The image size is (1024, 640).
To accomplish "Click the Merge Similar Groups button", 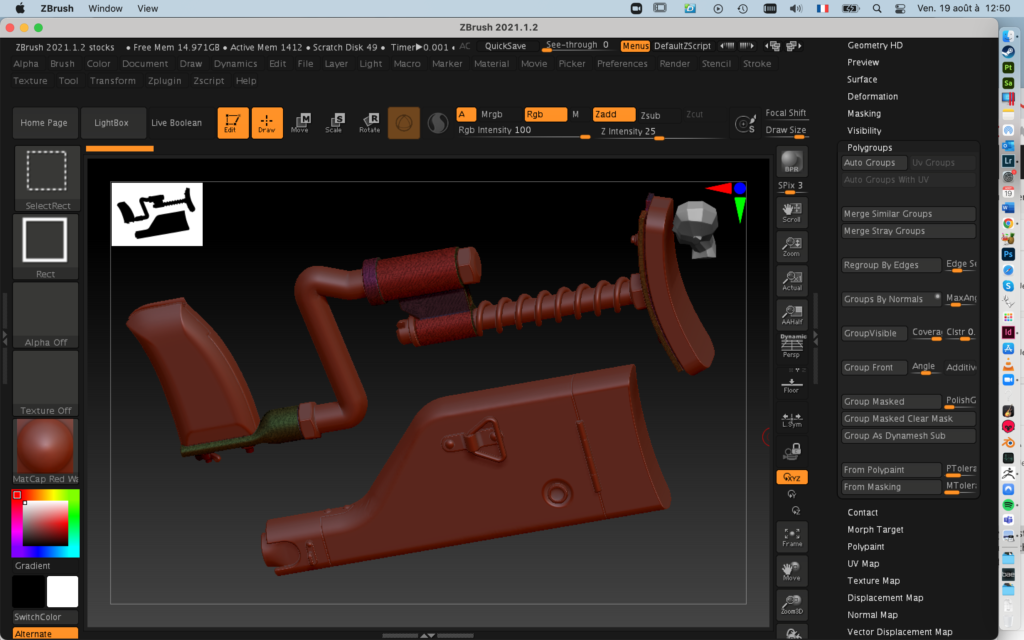I will pos(907,213).
